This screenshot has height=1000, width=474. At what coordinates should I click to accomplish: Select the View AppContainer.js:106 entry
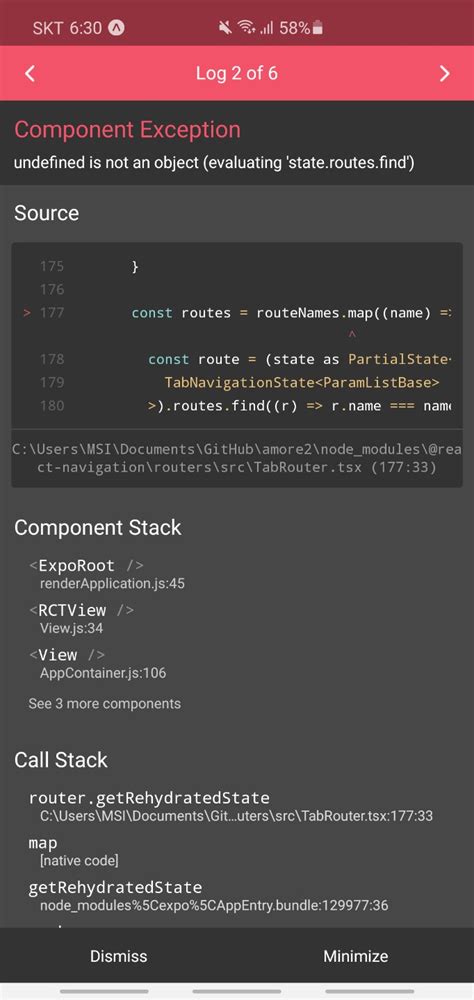(x=97, y=663)
